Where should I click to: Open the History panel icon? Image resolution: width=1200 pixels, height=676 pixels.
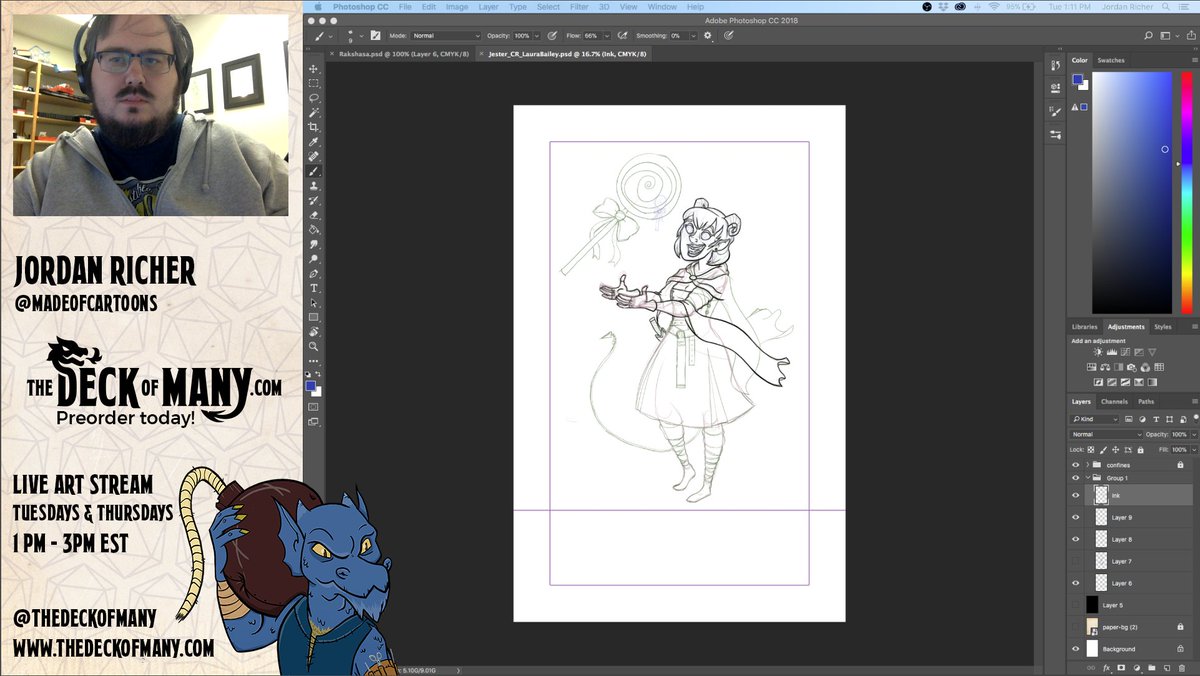pyautogui.click(x=1056, y=65)
